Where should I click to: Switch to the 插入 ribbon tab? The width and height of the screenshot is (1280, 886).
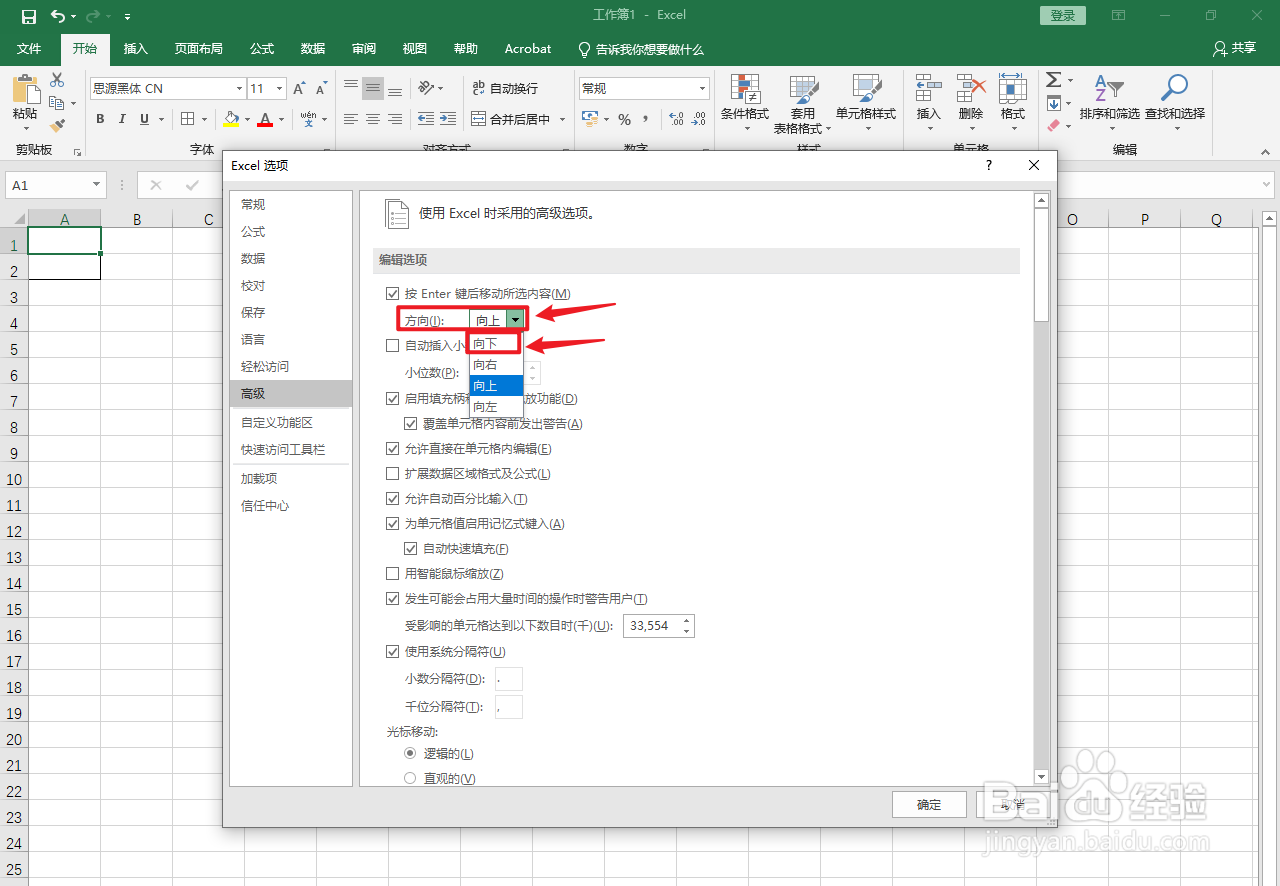pyautogui.click(x=135, y=48)
